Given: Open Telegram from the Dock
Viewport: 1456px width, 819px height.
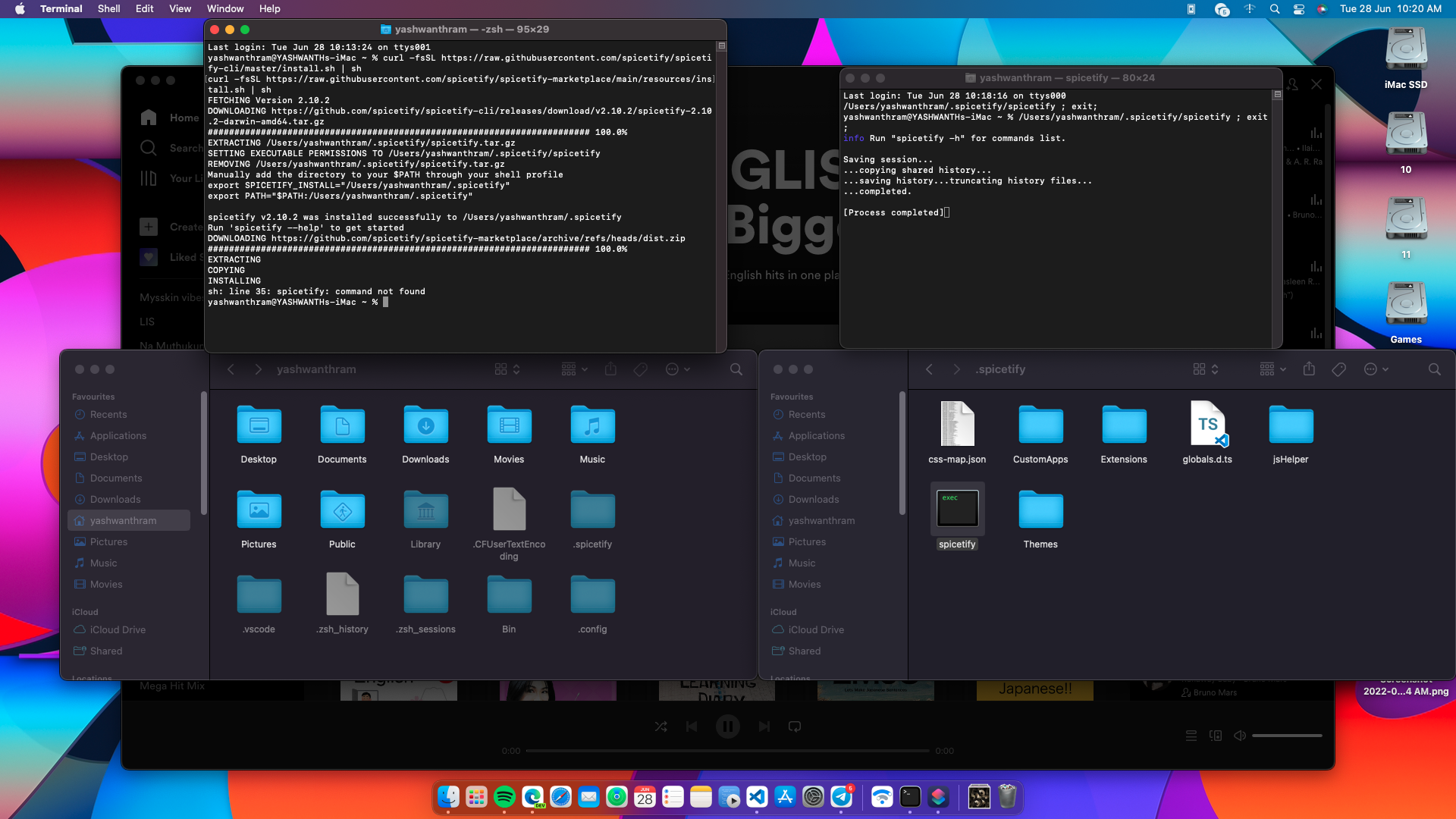Looking at the screenshot, I should [x=841, y=797].
